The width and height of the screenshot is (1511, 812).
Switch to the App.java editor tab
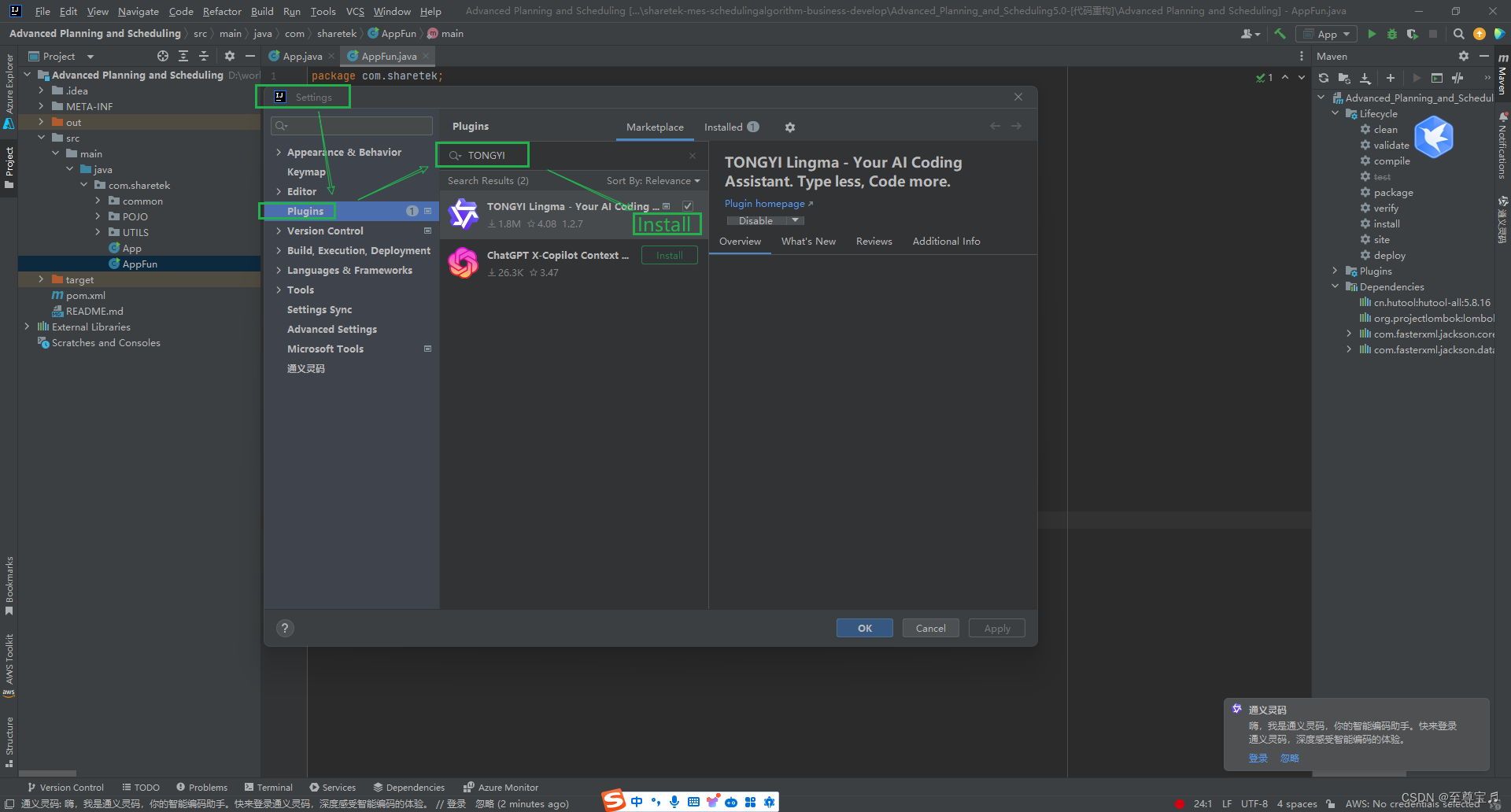pyautogui.click(x=302, y=56)
